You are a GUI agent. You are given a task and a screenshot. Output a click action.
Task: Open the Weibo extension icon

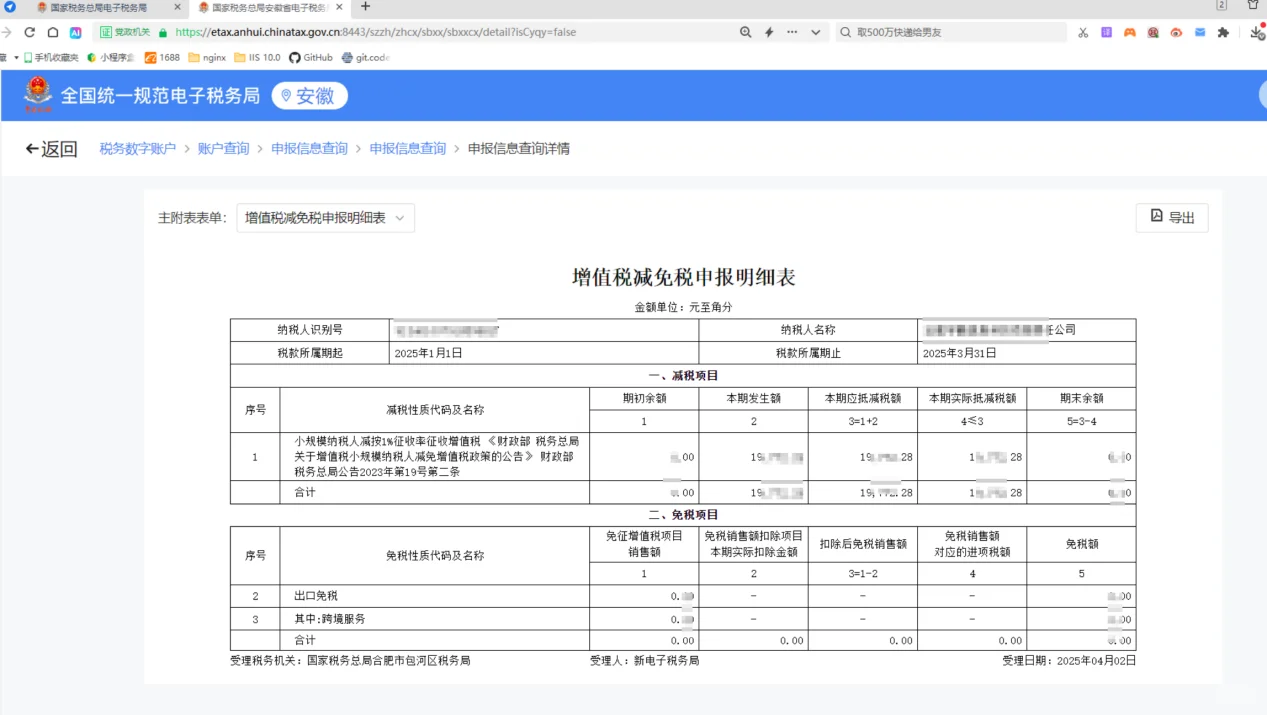(x=1177, y=32)
